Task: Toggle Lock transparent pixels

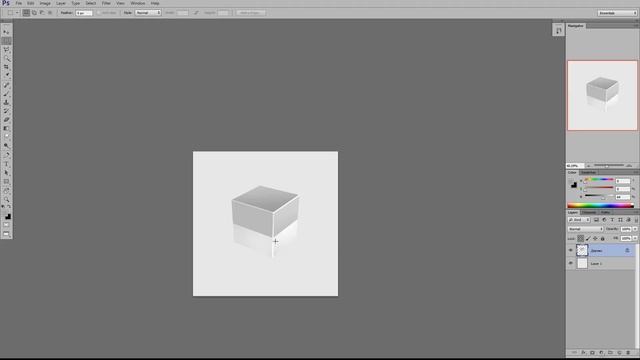Action: (580, 238)
